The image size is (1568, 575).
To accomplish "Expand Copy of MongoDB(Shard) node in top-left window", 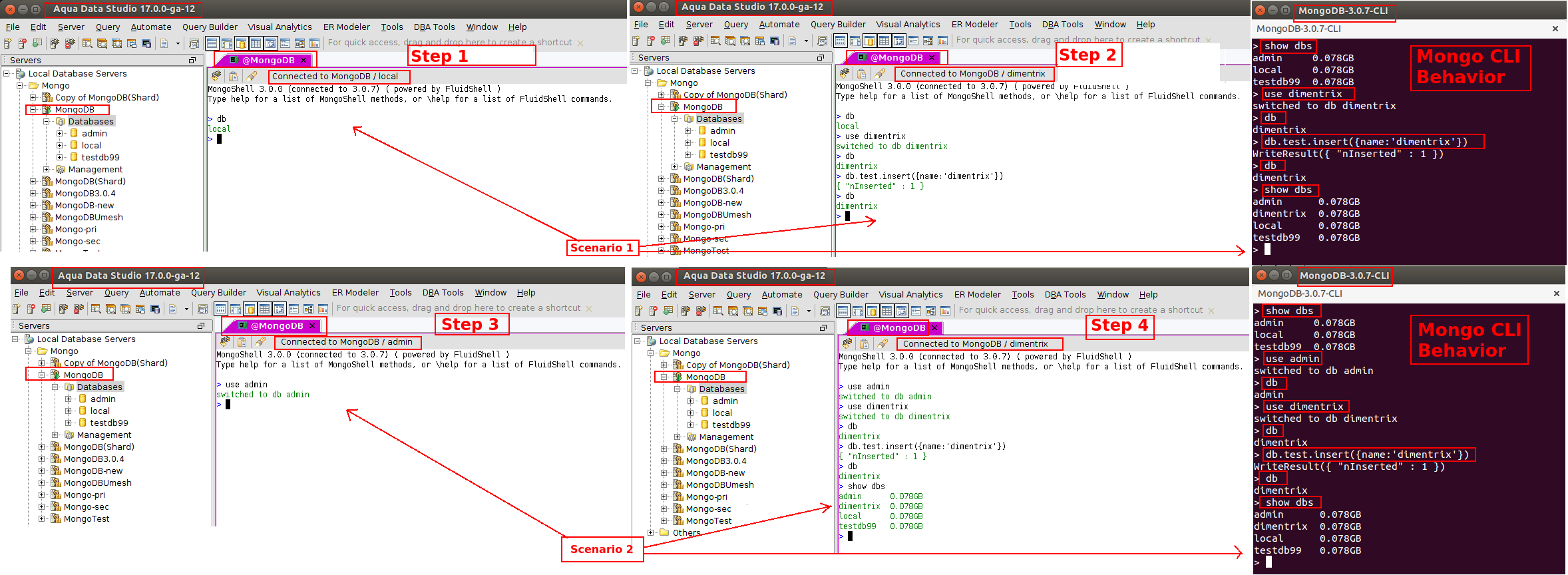I will click(33, 97).
